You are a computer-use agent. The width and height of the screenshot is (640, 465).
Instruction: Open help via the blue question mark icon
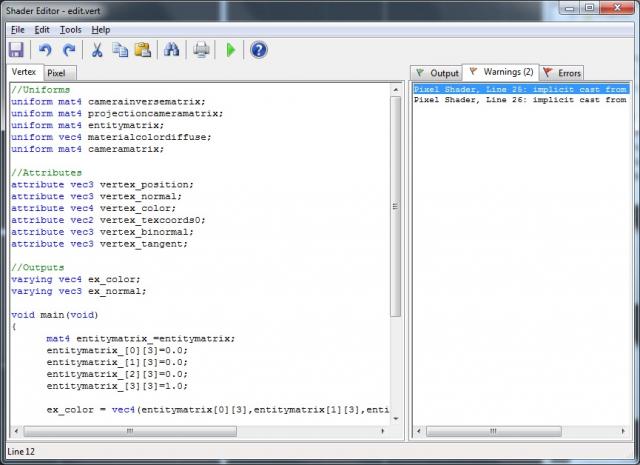tap(259, 50)
